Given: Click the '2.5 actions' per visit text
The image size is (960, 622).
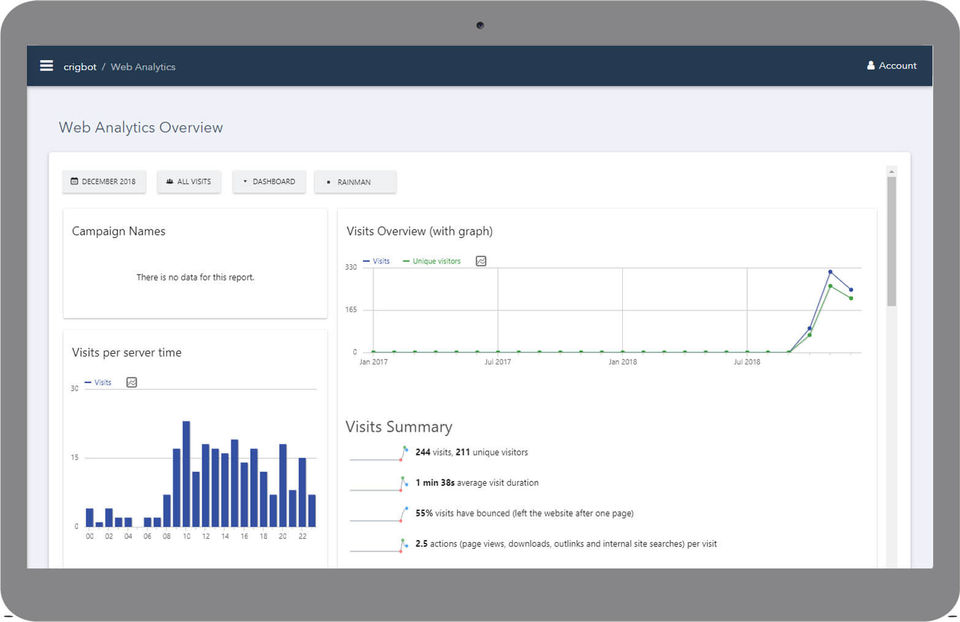Looking at the screenshot, I should [x=566, y=544].
